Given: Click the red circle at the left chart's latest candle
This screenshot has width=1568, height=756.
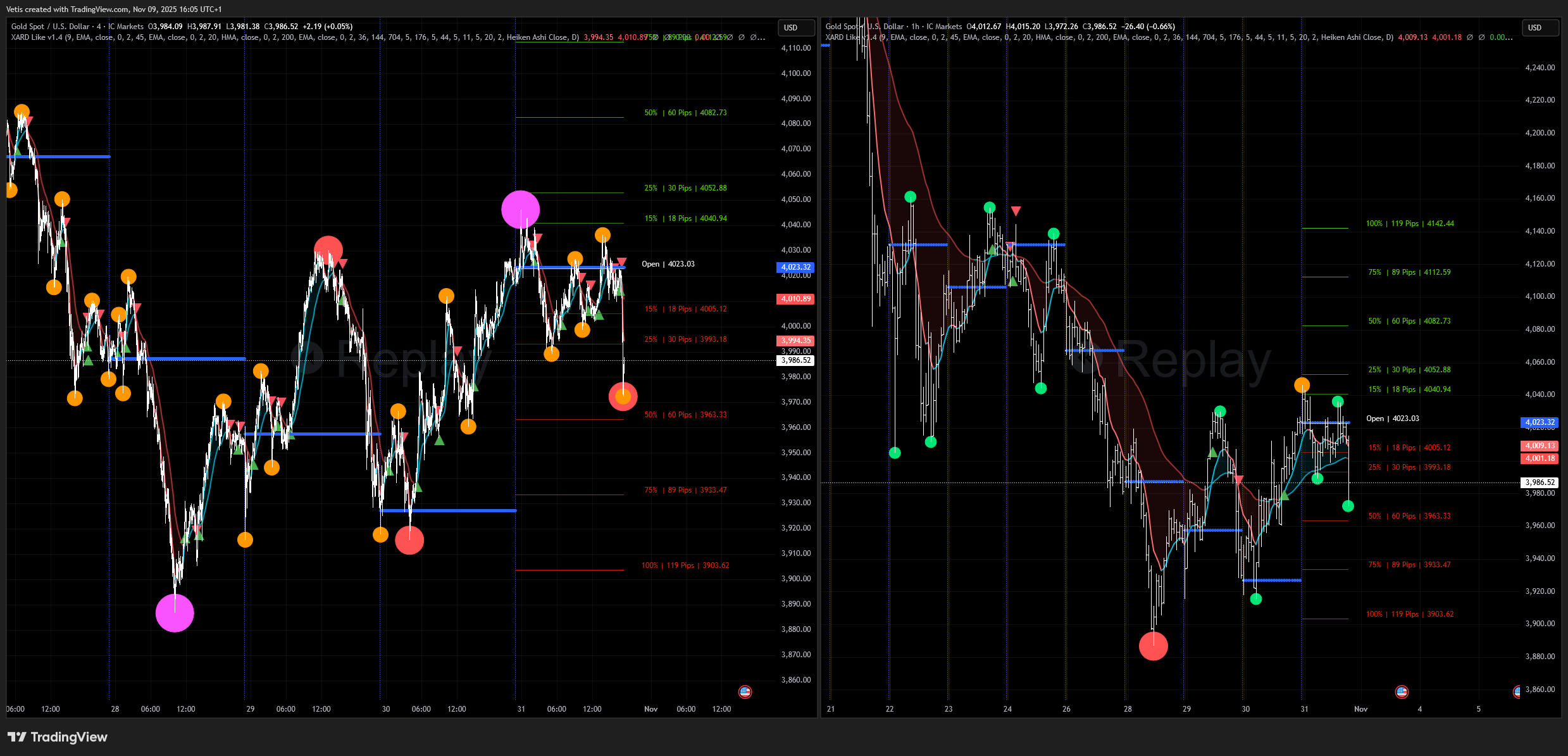Looking at the screenshot, I should click(x=623, y=396).
